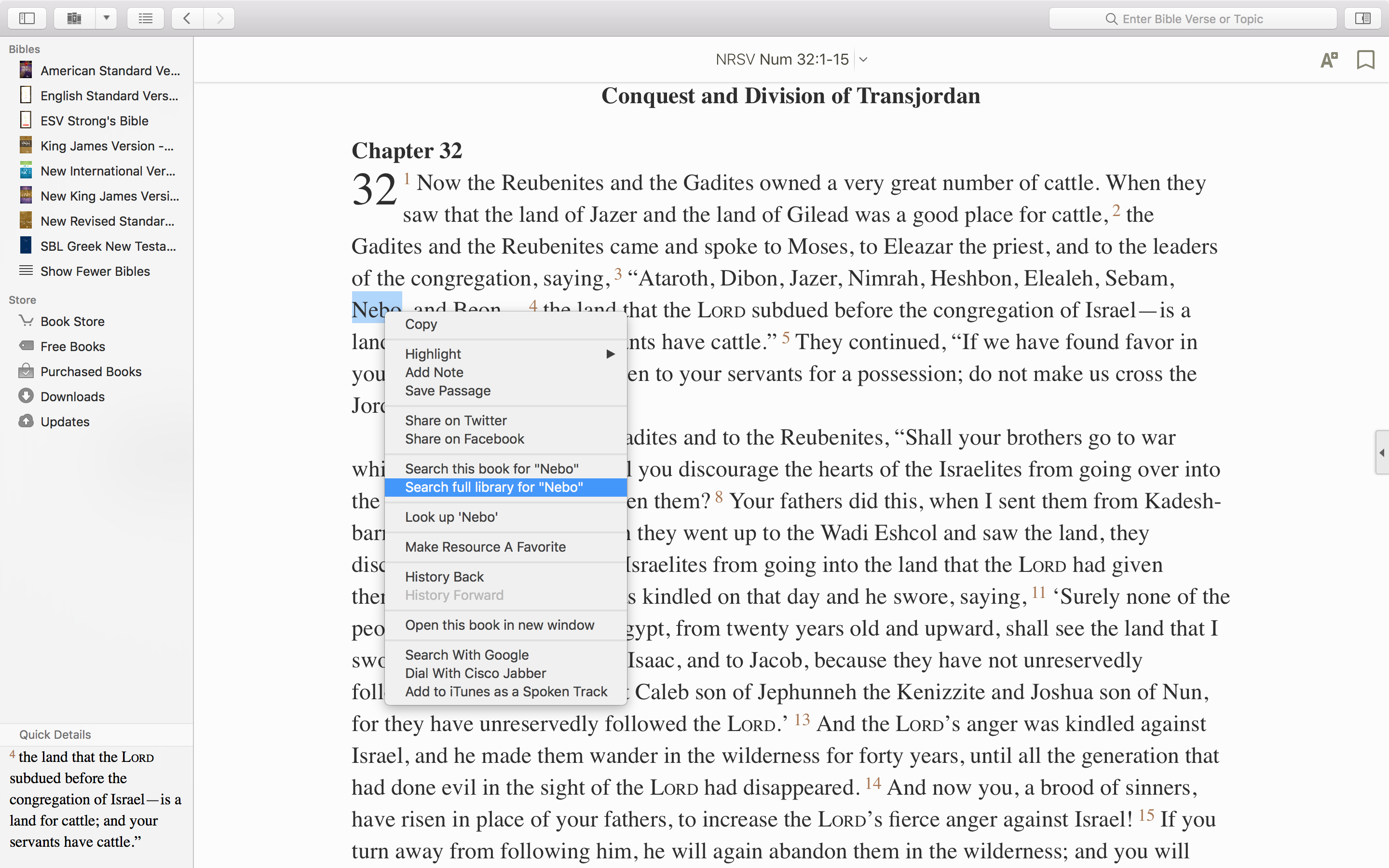Go back with the left chevron
The image size is (1389, 868).
[x=187, y=18]
